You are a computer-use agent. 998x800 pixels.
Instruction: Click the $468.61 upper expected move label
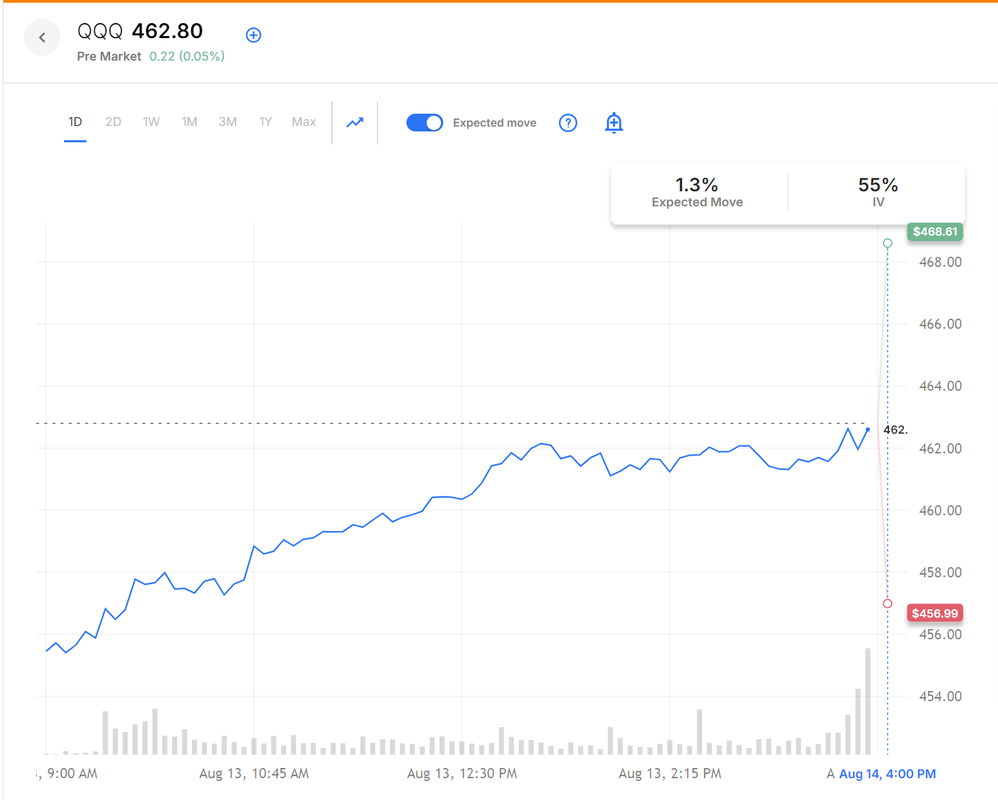tap(935, 232)
